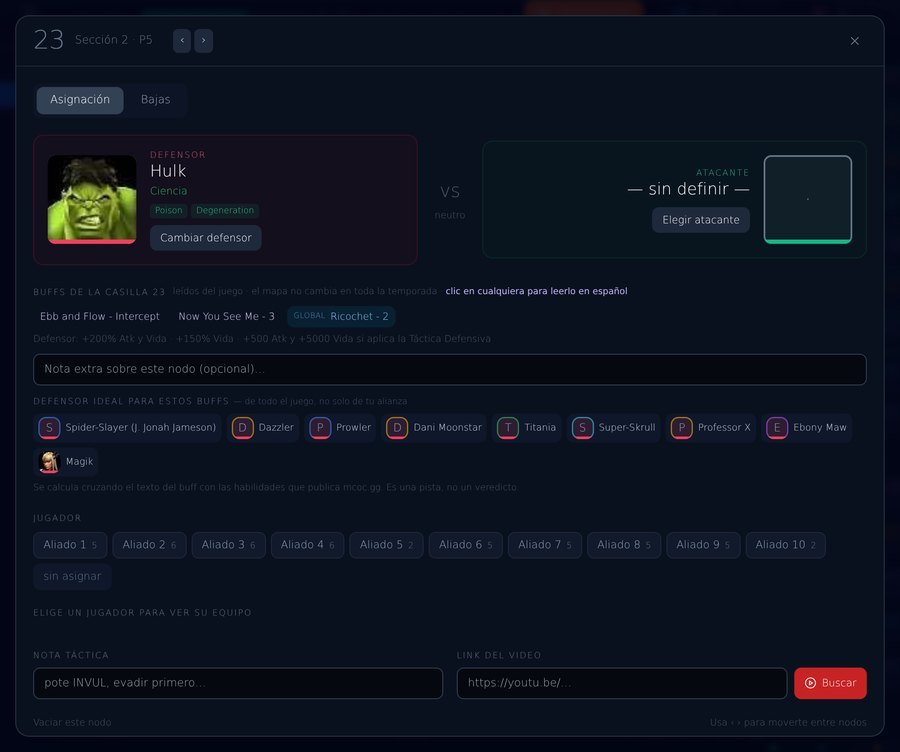
Task: Pick Dazzler as ideal defender
Action: (x=263, y=428)
